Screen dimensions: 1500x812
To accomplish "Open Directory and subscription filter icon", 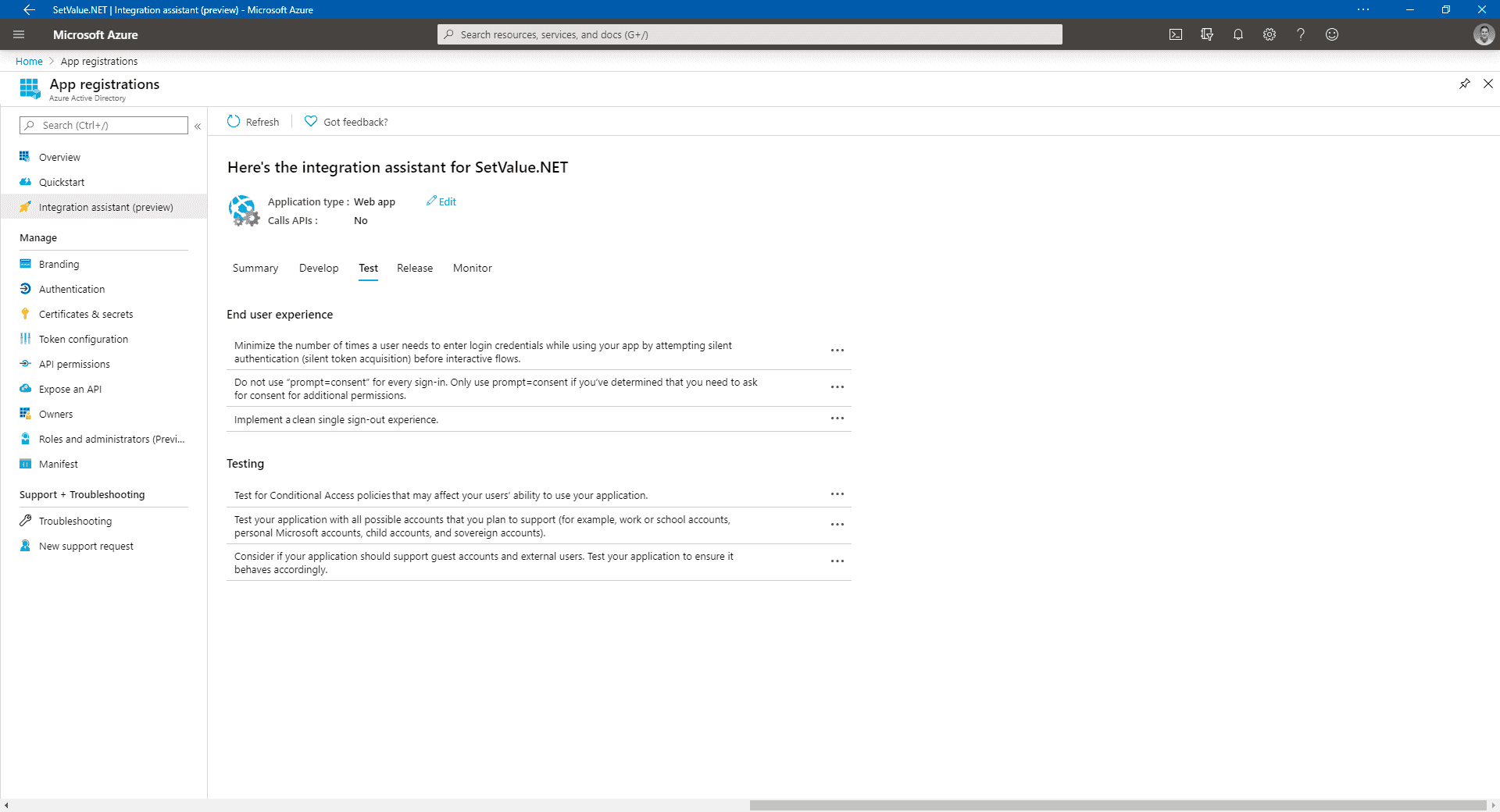I will 1207,34.
